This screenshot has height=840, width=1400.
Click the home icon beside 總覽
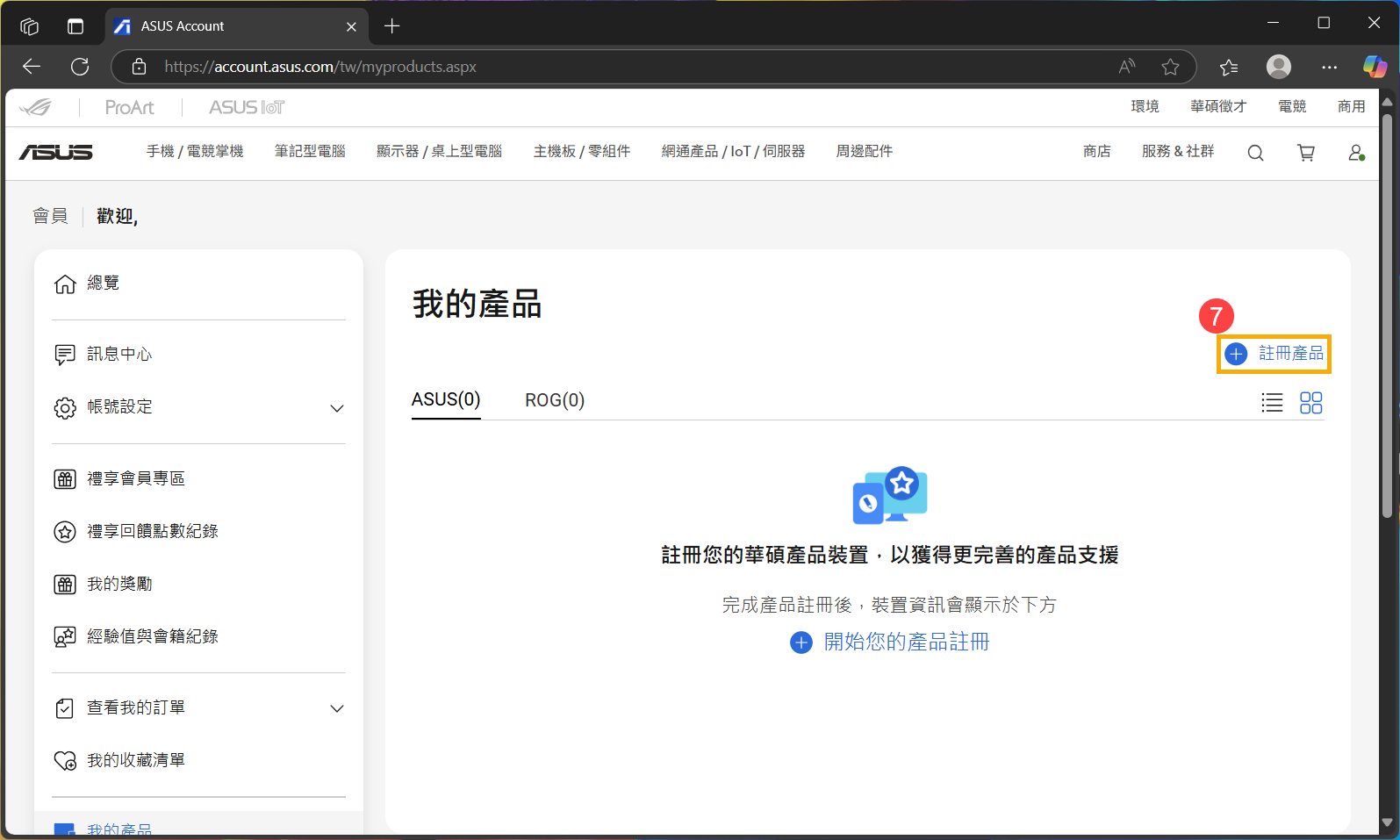(x=65, y=284)
